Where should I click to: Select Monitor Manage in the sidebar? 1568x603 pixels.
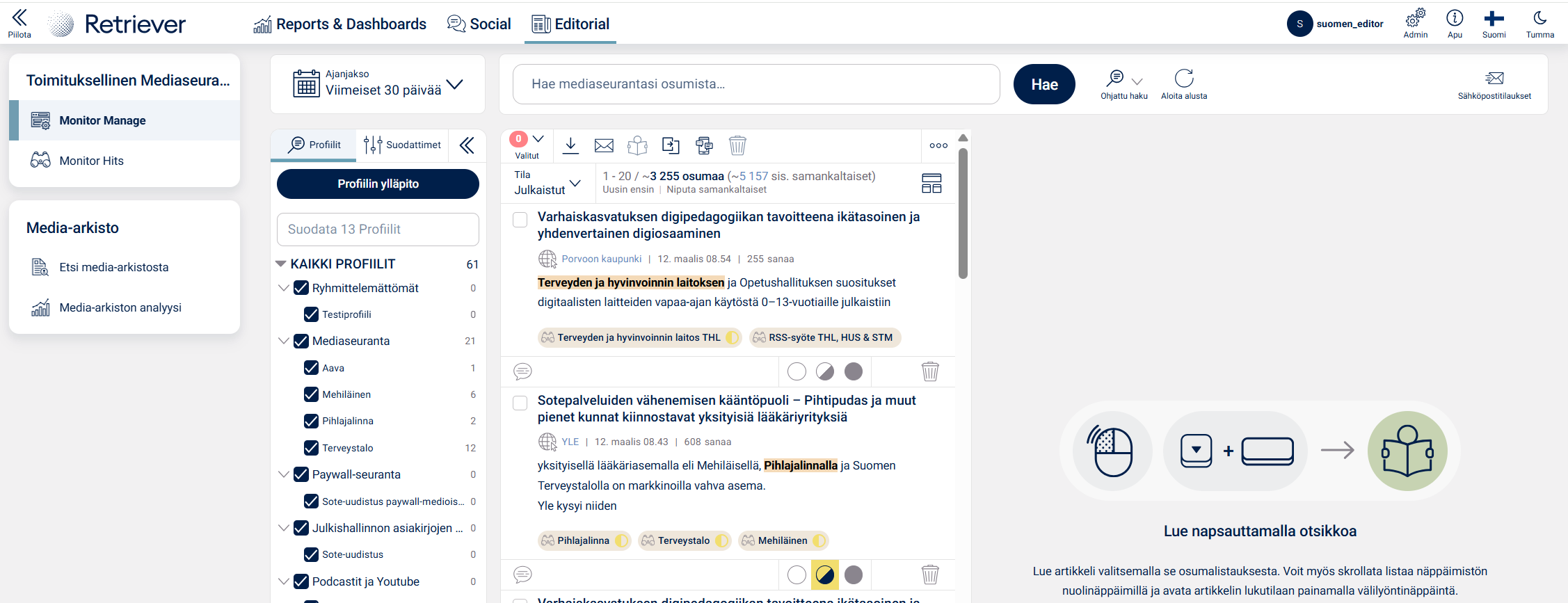point(125,120)
